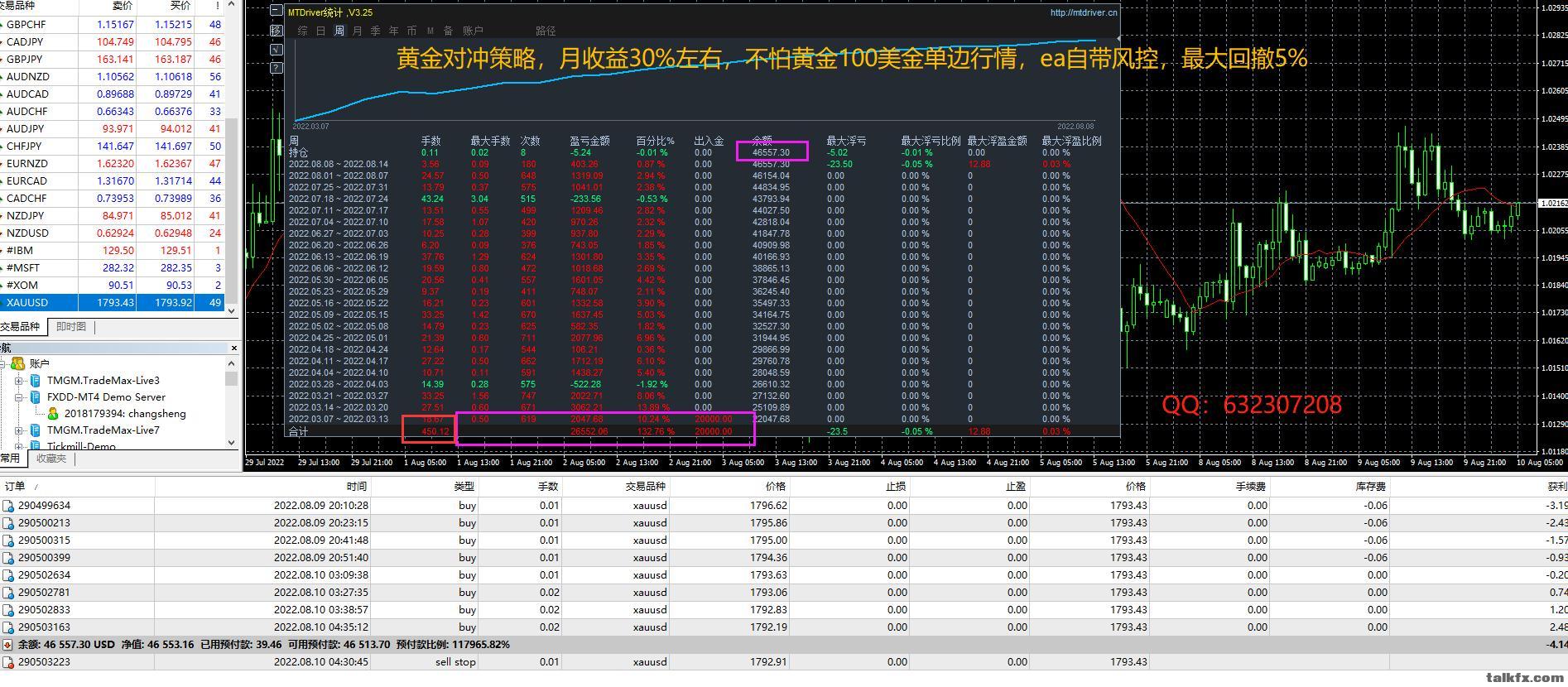This screenshot has height=687, width=1568.
Task: Select the 月 monthly tab in MTDriver
Action: tap(357, 31)
